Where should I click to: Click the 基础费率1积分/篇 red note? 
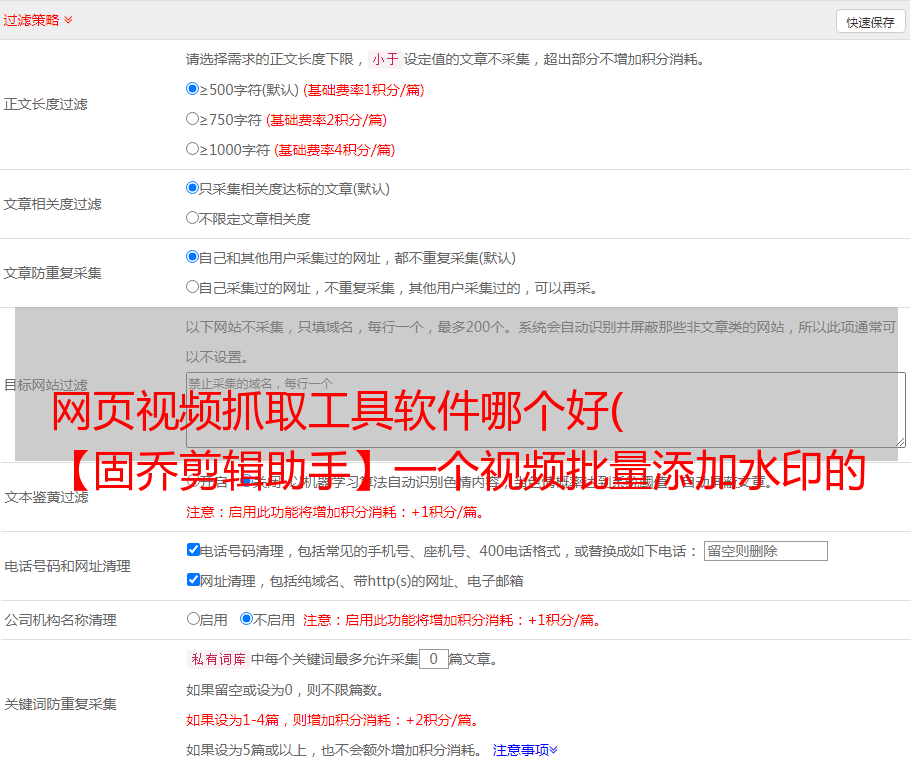coord(364,90)
